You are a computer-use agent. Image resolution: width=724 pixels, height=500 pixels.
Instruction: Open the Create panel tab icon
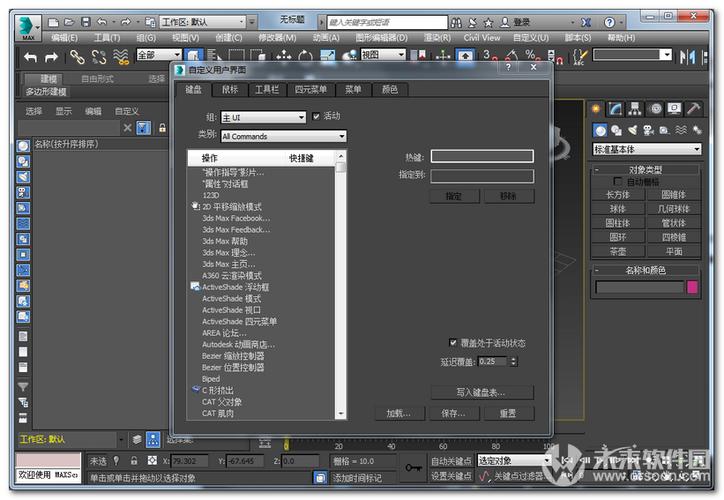tap(596, 109)
